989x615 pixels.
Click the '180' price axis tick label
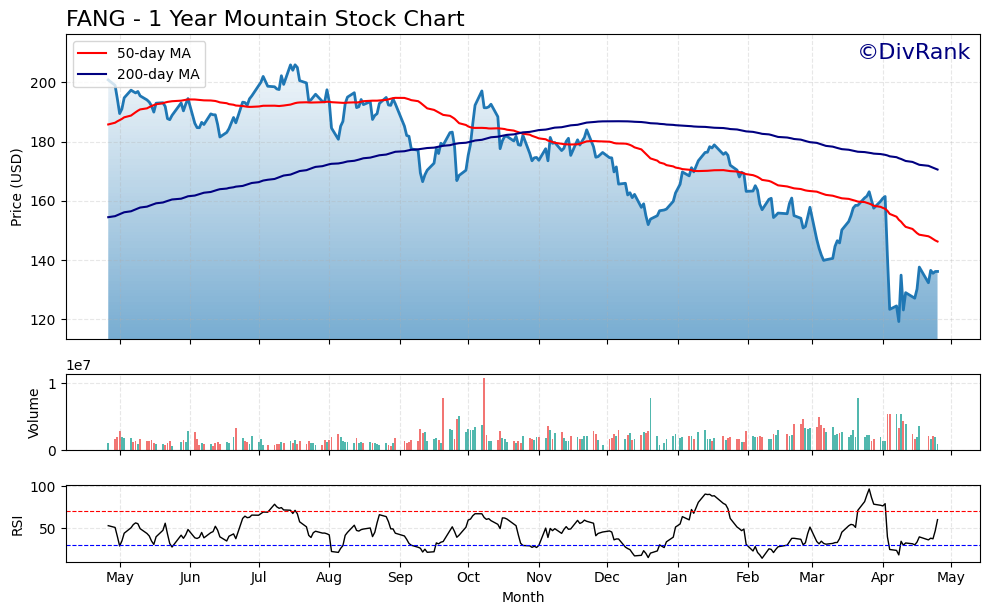pyautogui.click(x=44, y=143)
